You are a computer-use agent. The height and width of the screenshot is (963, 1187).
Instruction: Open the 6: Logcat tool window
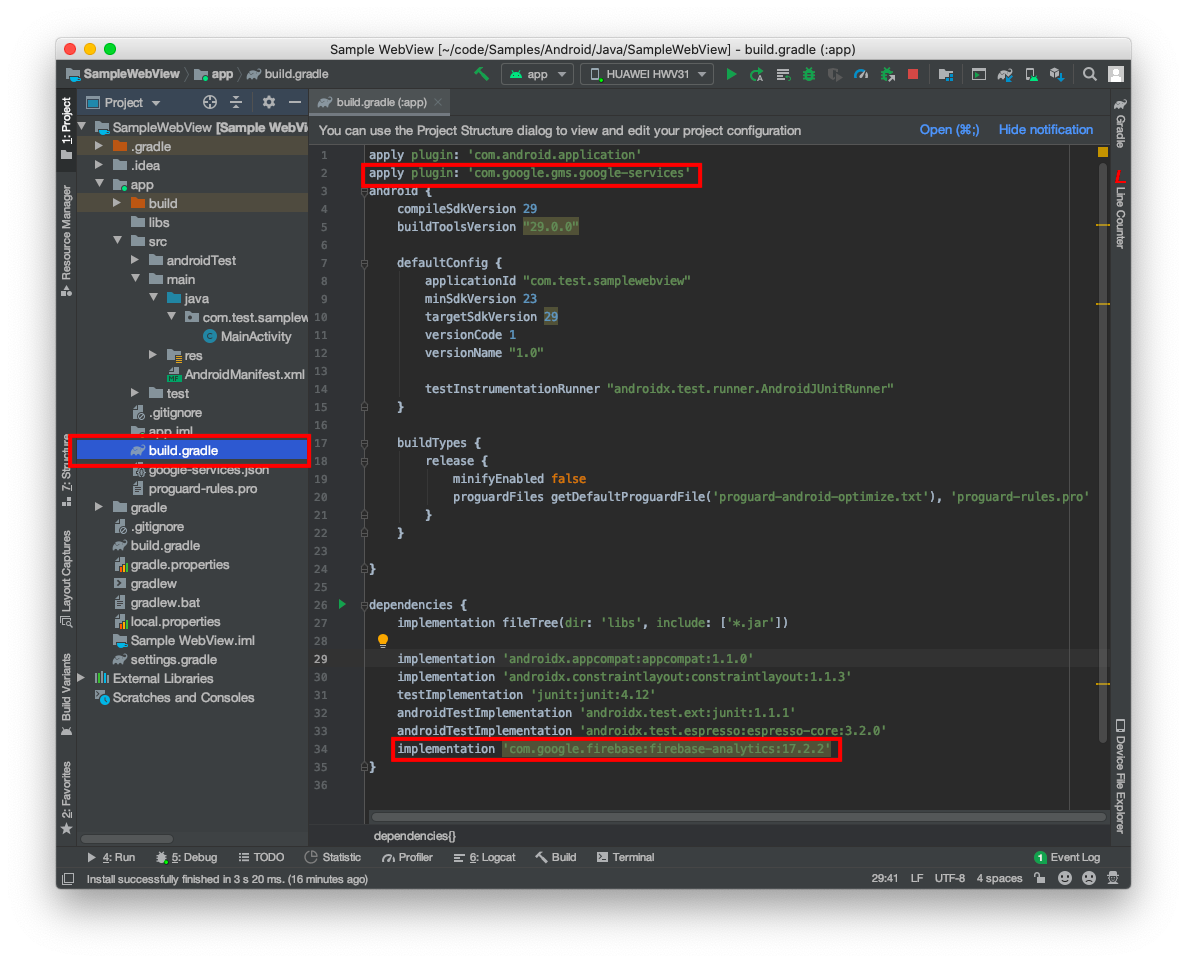(x=484, y=857)
